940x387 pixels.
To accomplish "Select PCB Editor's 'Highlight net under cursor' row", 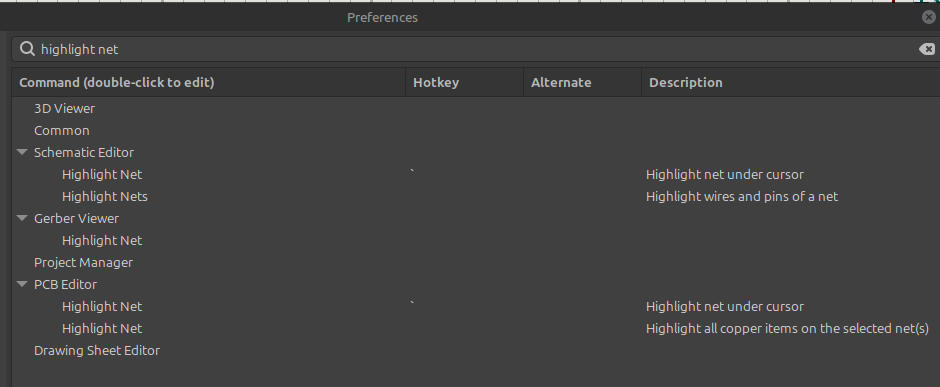I will 476,306.
